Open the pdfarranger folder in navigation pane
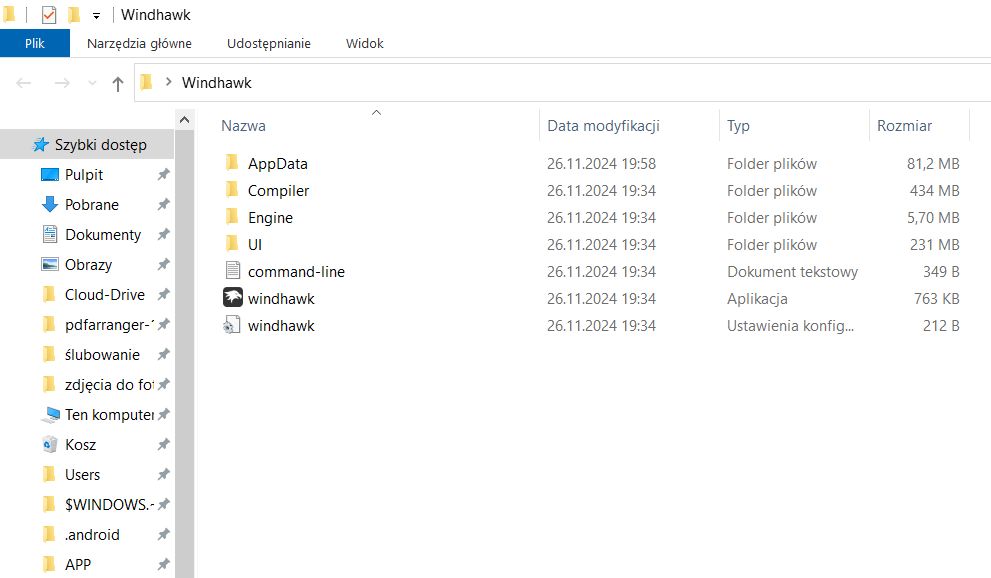 tap(109, 325)
